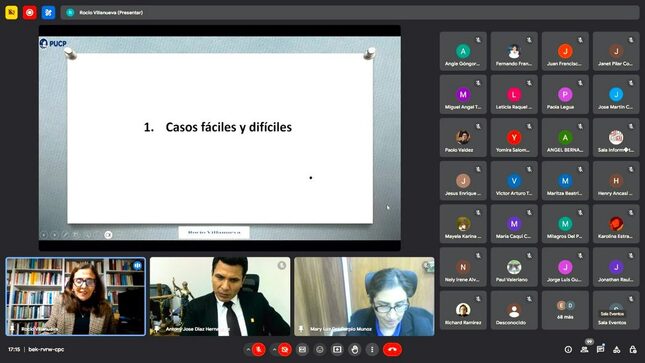Viewport: 645px width, 363px height.
Task: Unmute the microphone with the red mic button
Action: point(259,349)
